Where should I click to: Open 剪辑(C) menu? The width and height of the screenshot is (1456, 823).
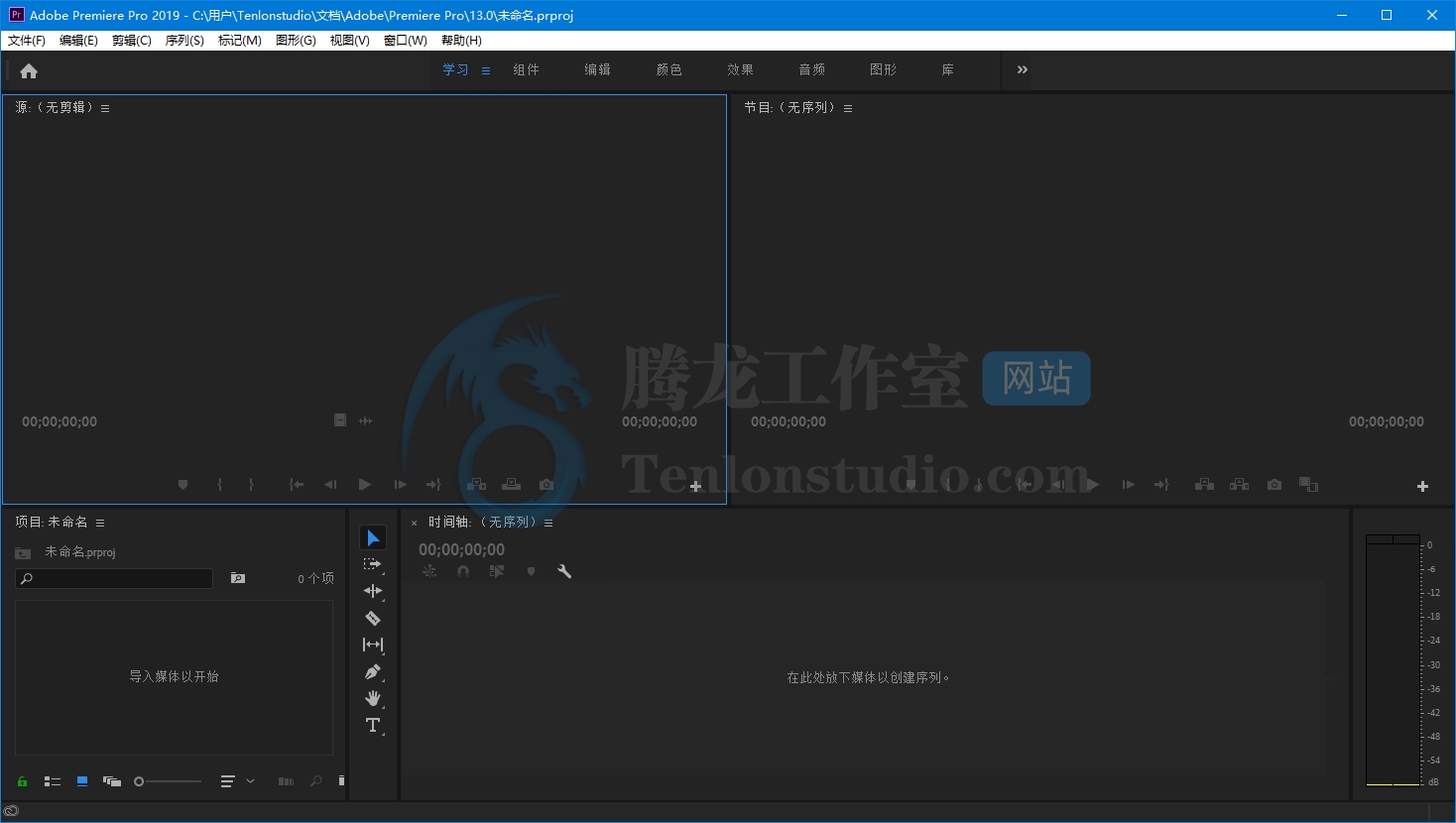coord(132,41)
